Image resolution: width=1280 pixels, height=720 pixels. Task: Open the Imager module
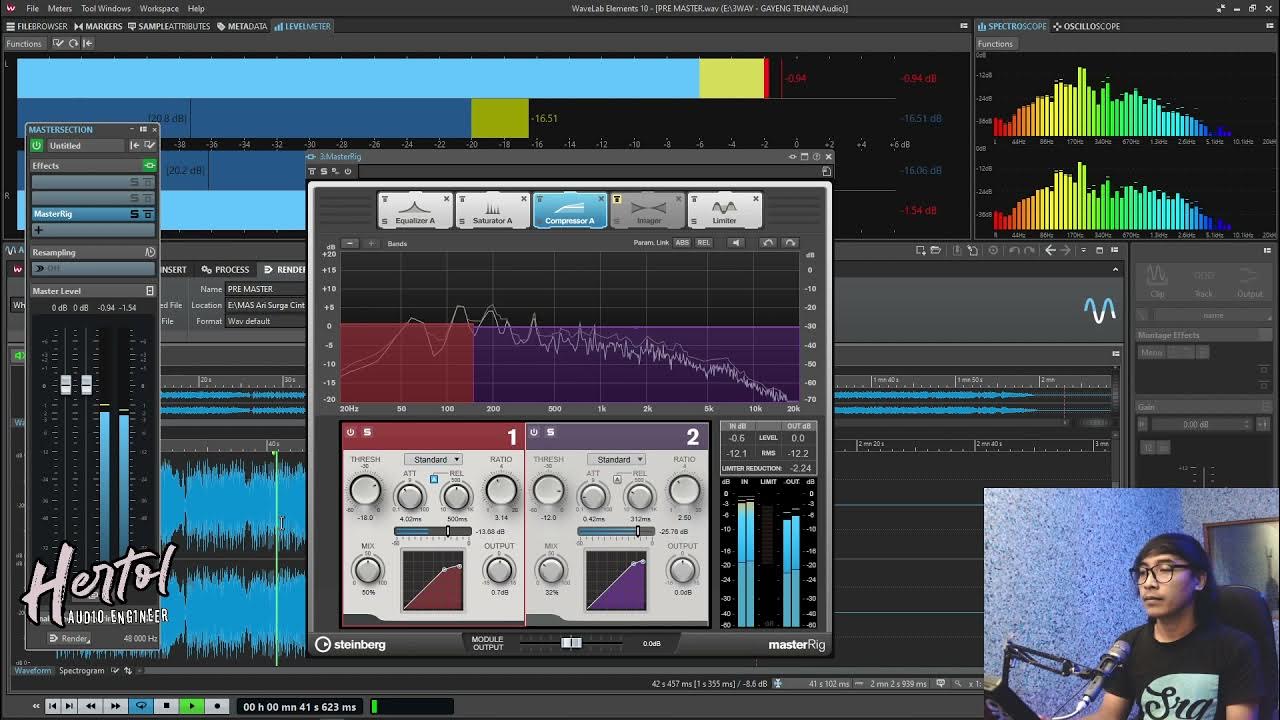point(649,210)
